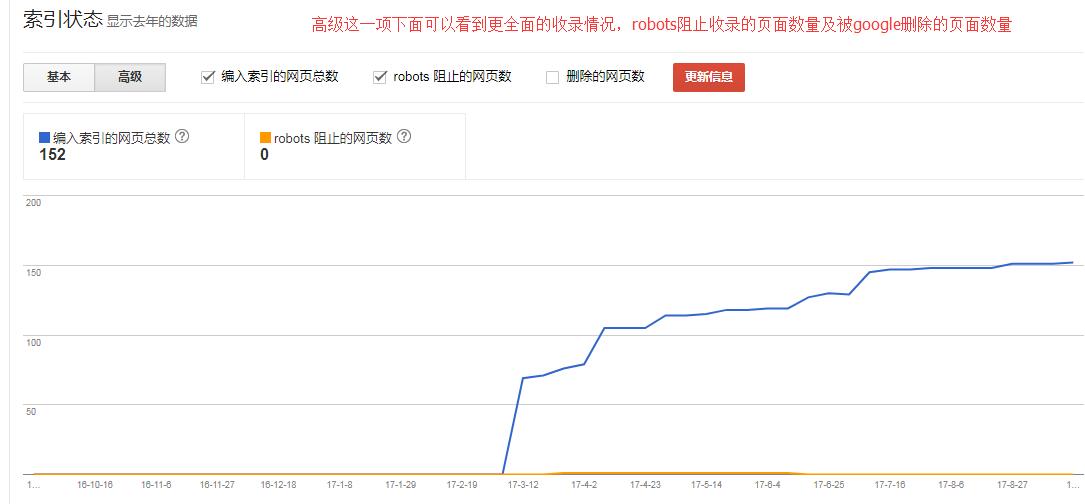Click the robots 阻止的网页数 legend label
Screen dimensions: 1085x504
tap(333, 138)
